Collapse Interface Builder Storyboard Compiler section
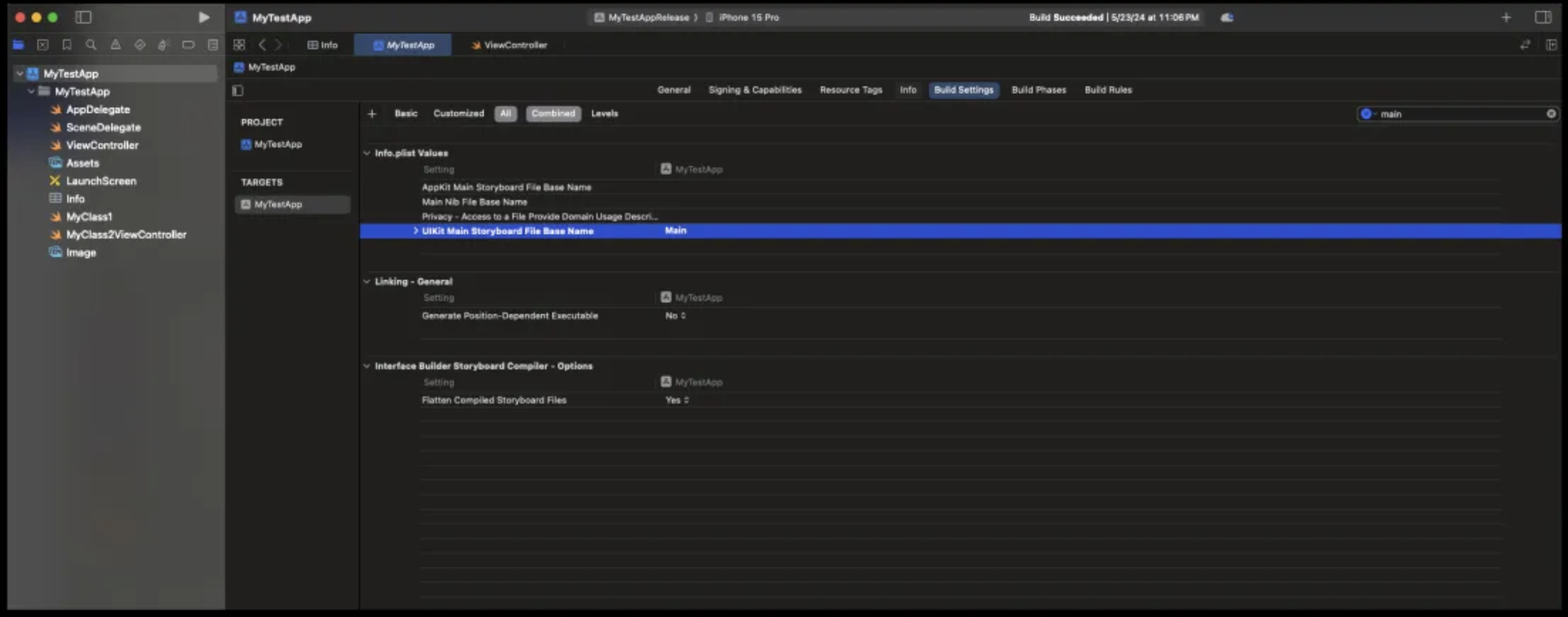This screenshot has height=617, width=1568. tap(366, 366)
